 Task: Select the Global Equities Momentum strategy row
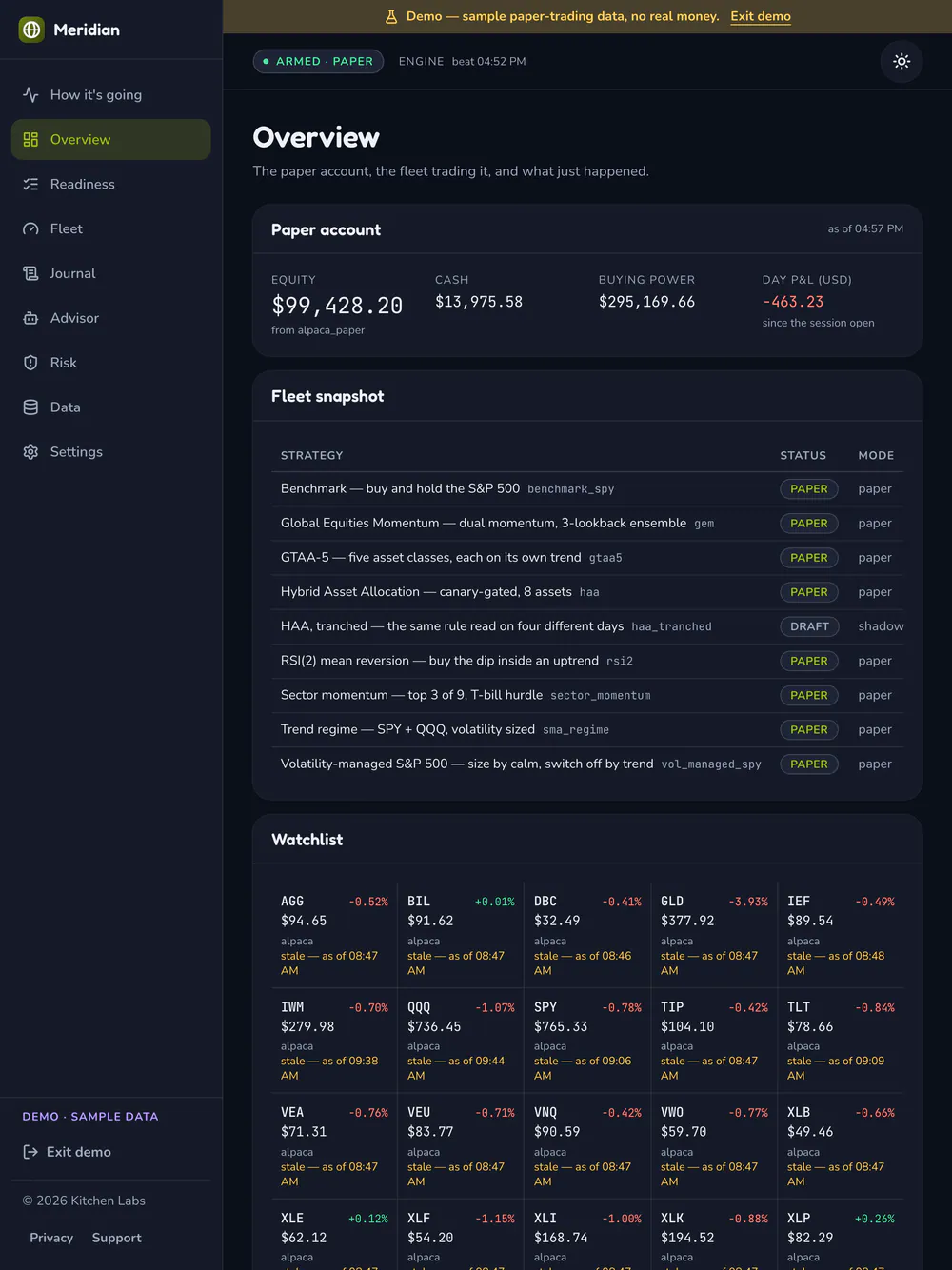(x=587, y=524)
